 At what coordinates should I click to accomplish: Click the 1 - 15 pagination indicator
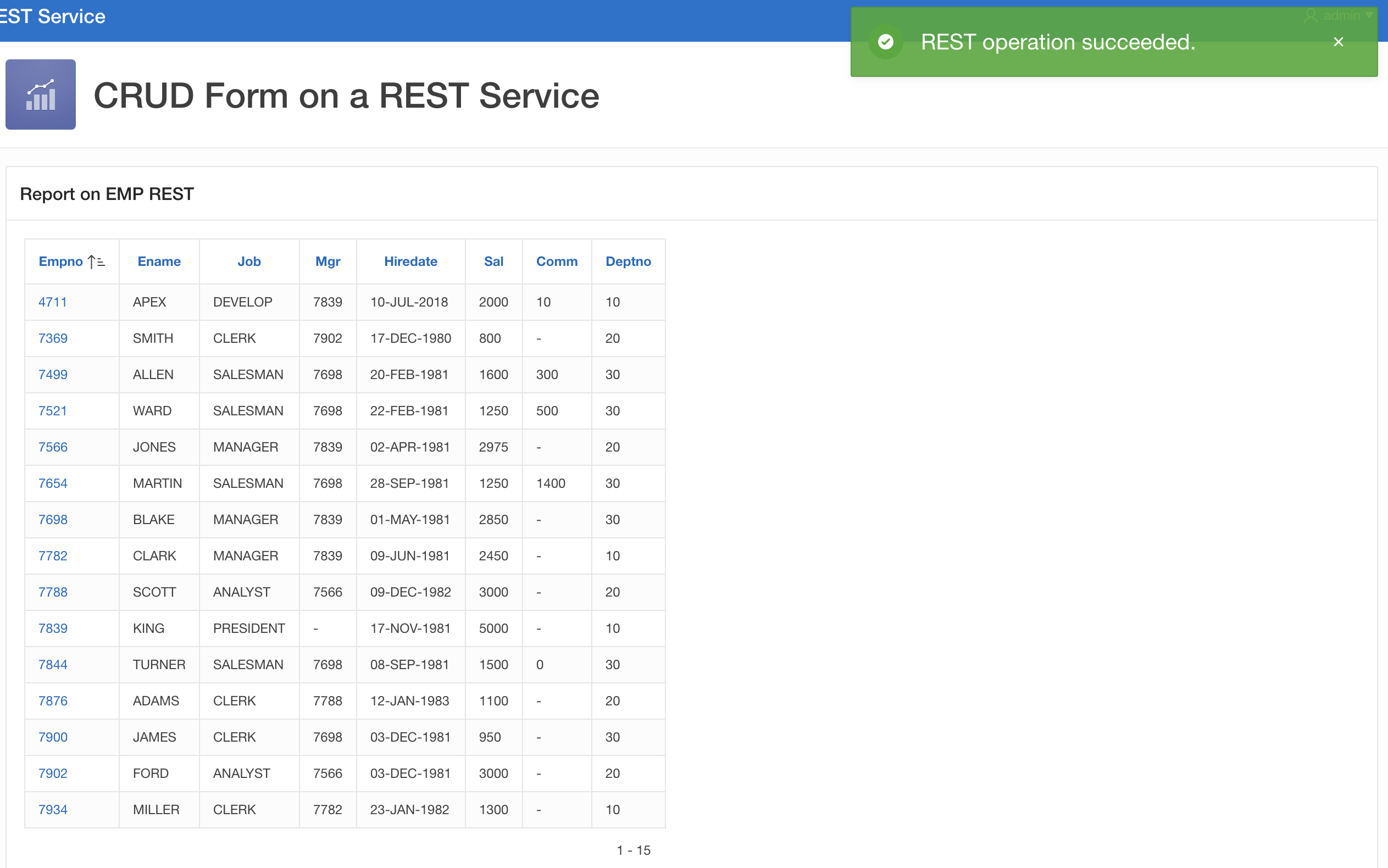coord(633,850)
